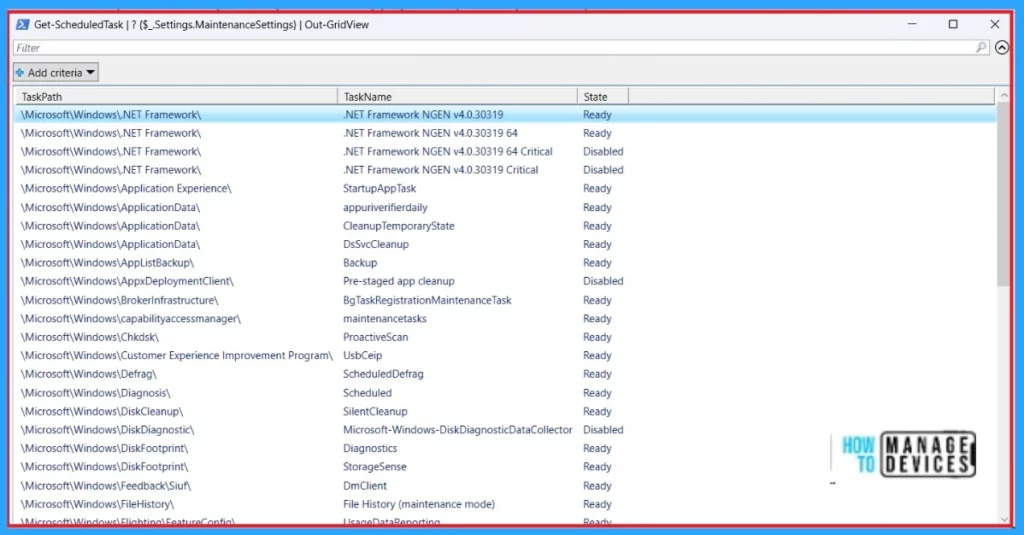Select the ScheduledDefrag task
1024x535 pixels.
(383, 374)
